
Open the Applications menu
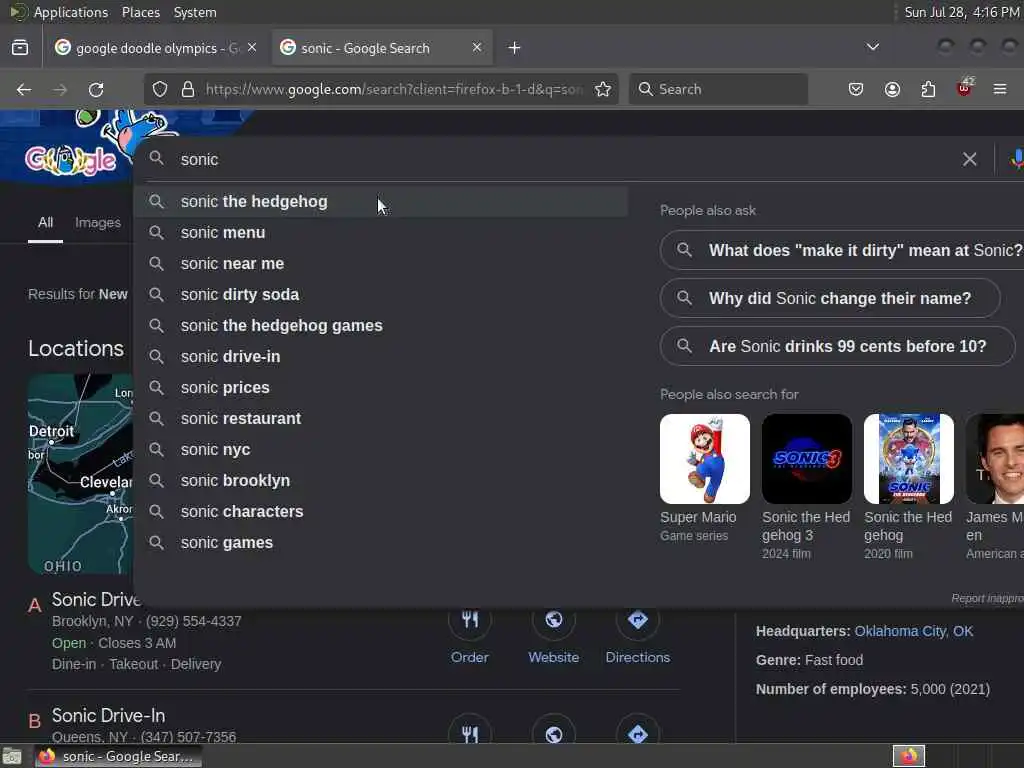click(x=71, y=12)
